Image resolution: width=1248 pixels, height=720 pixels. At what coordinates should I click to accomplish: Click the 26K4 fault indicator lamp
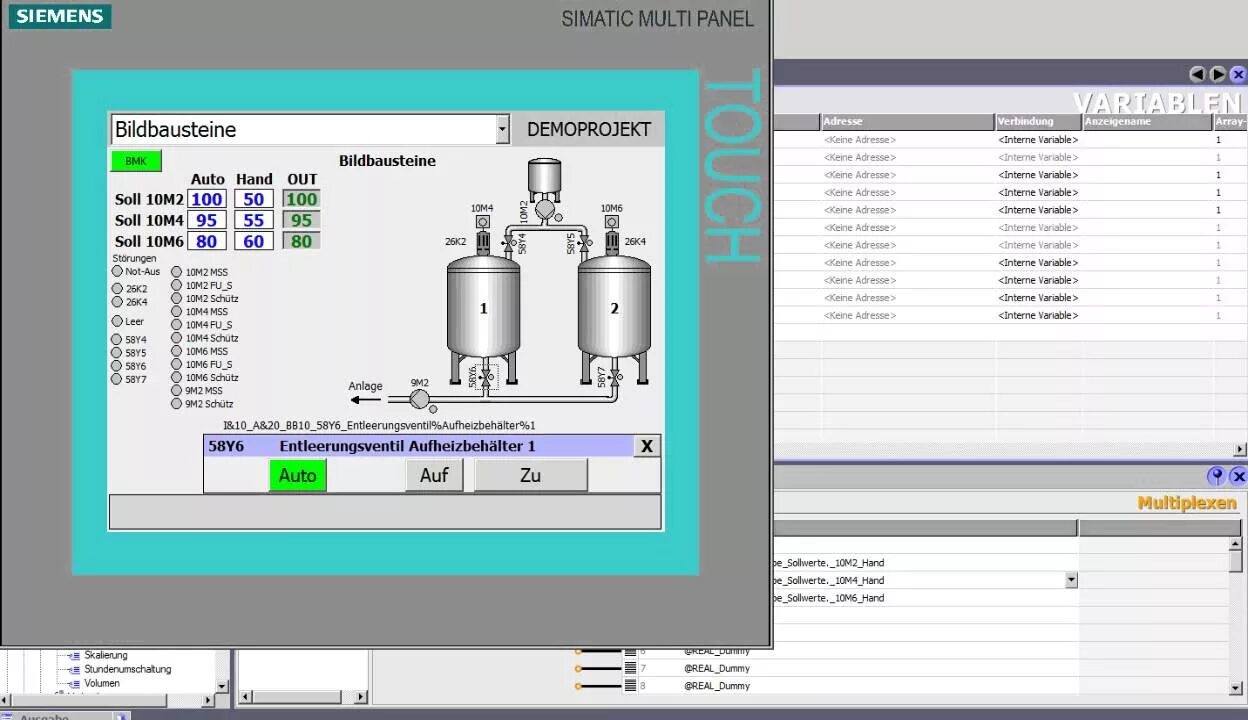pyautogui.click(x=117, y=302)
